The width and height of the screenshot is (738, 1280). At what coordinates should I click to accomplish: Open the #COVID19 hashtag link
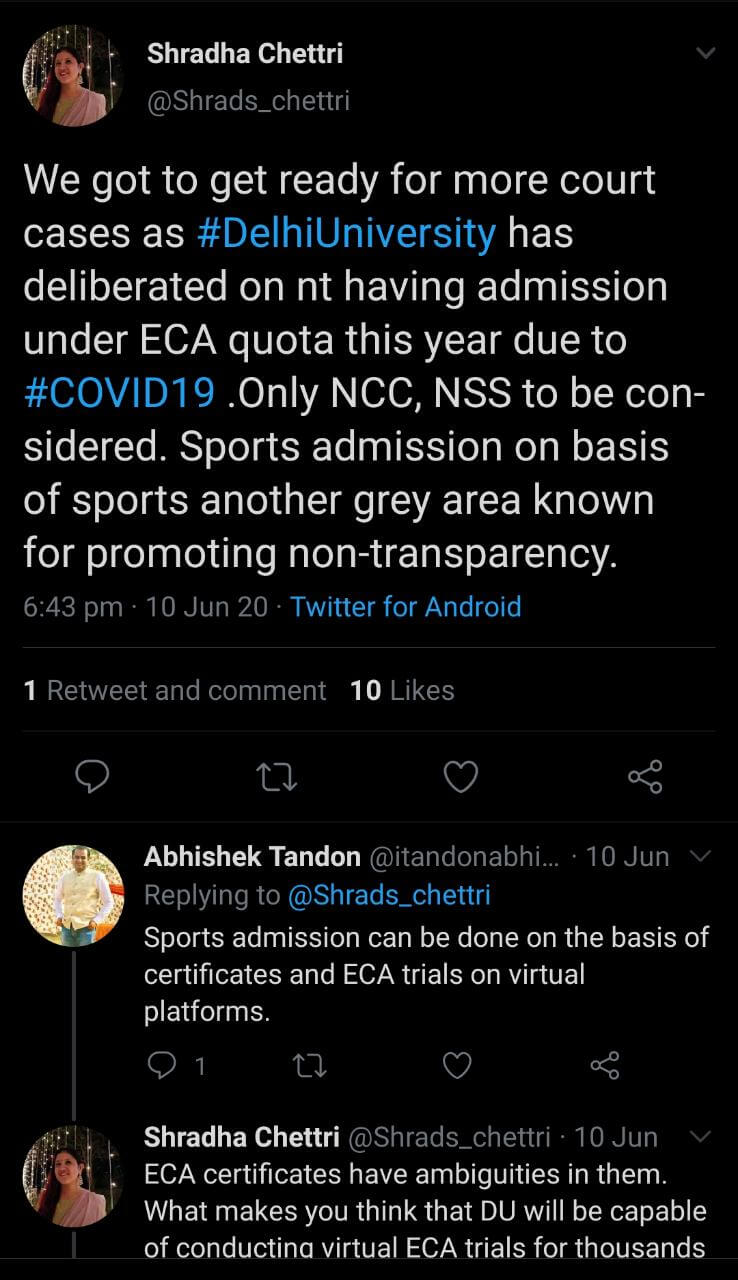[x=119, y=393]
